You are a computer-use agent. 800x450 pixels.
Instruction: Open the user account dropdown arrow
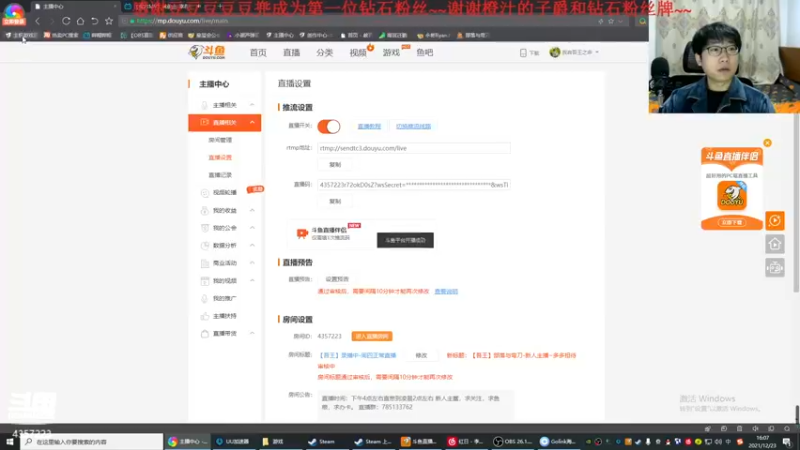[x=597, y=53]
